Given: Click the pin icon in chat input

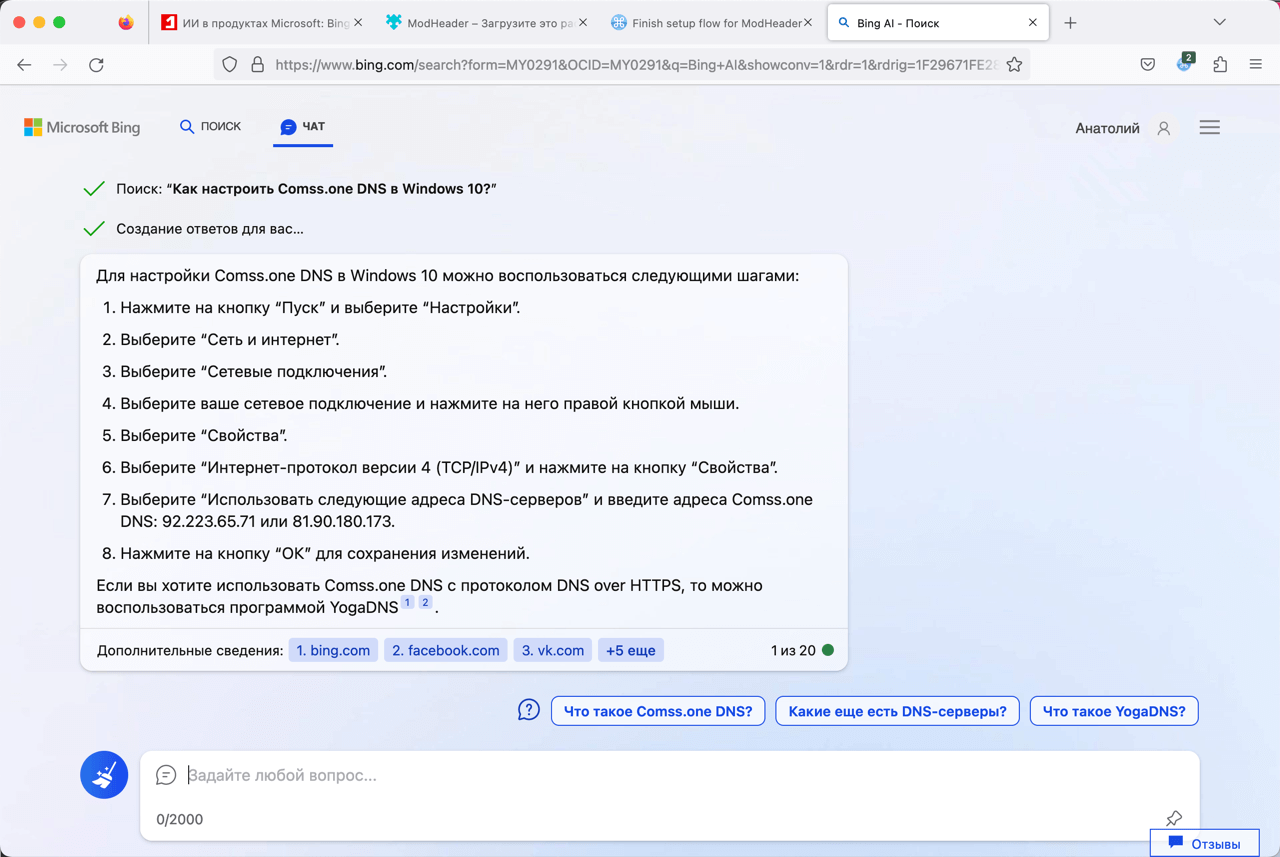Looking at the screenshot, I should click(1173, 818).
